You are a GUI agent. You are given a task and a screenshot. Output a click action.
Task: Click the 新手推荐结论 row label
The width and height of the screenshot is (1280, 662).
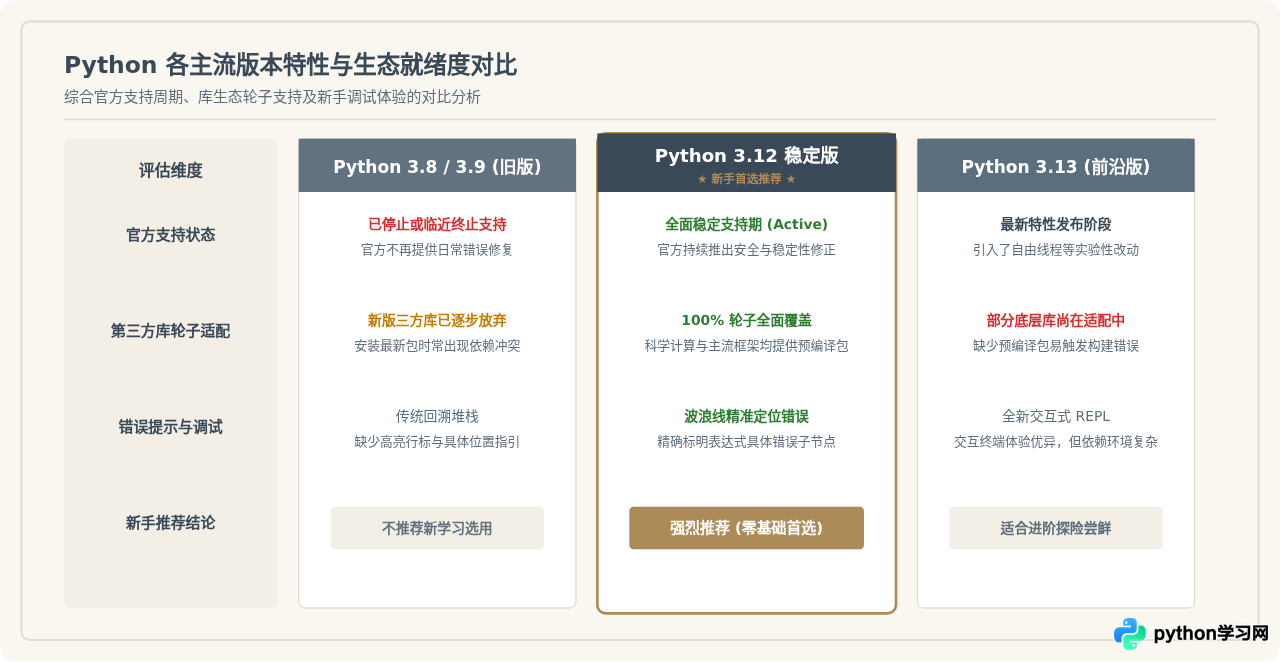[170, 523]
